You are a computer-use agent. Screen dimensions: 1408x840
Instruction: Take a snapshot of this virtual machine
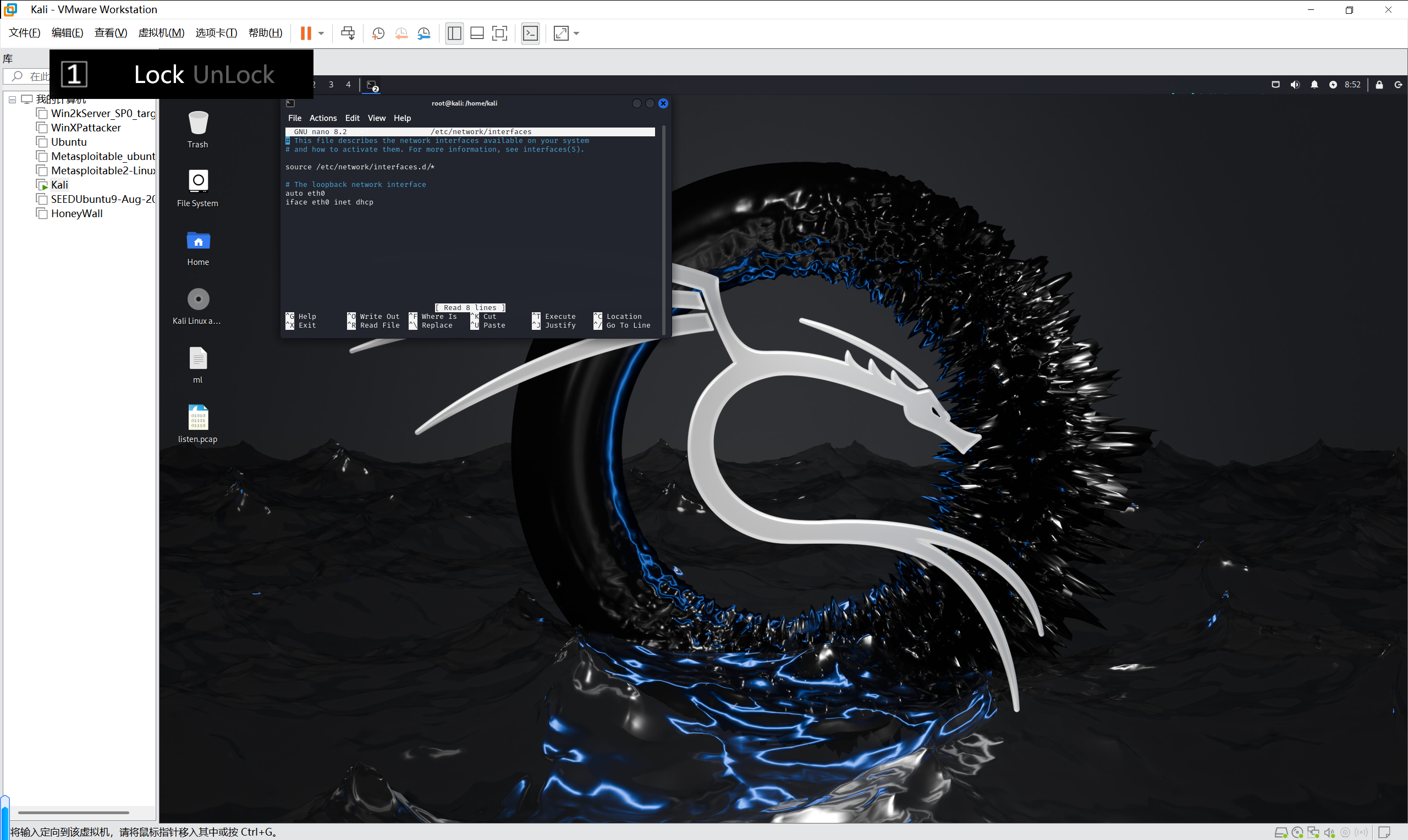click(x=378, y=34)
